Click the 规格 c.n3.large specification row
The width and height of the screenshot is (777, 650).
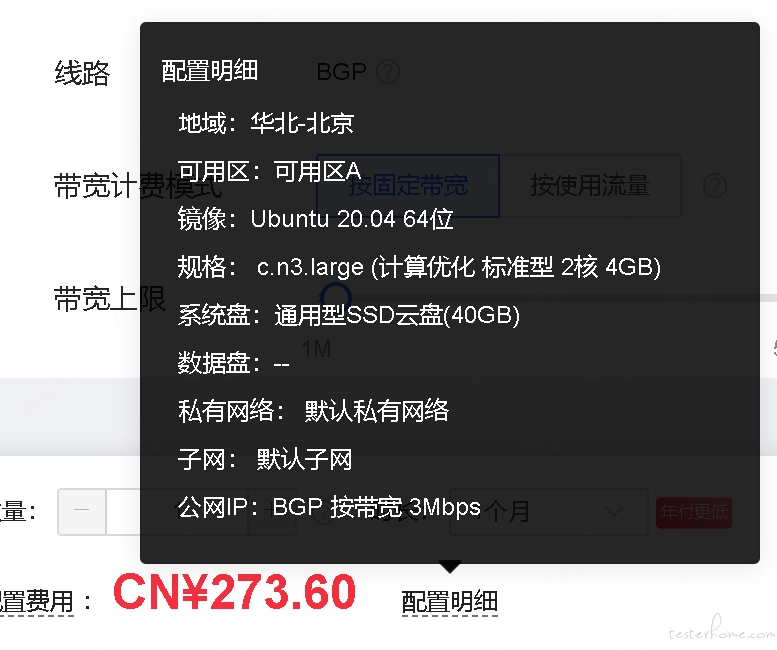coord(419,267)
